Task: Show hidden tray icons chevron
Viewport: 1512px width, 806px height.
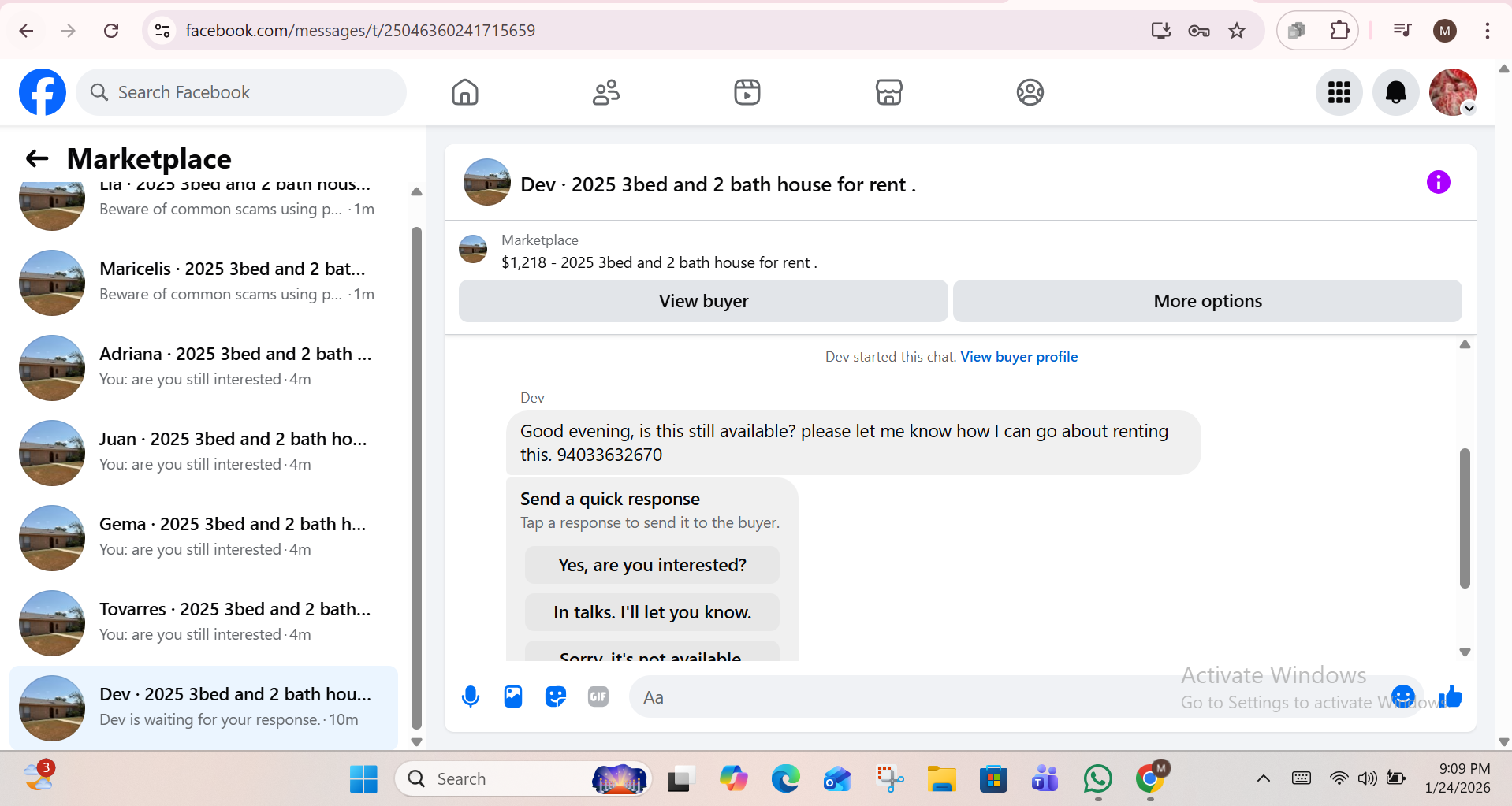Action: (x=1263, y=779)
